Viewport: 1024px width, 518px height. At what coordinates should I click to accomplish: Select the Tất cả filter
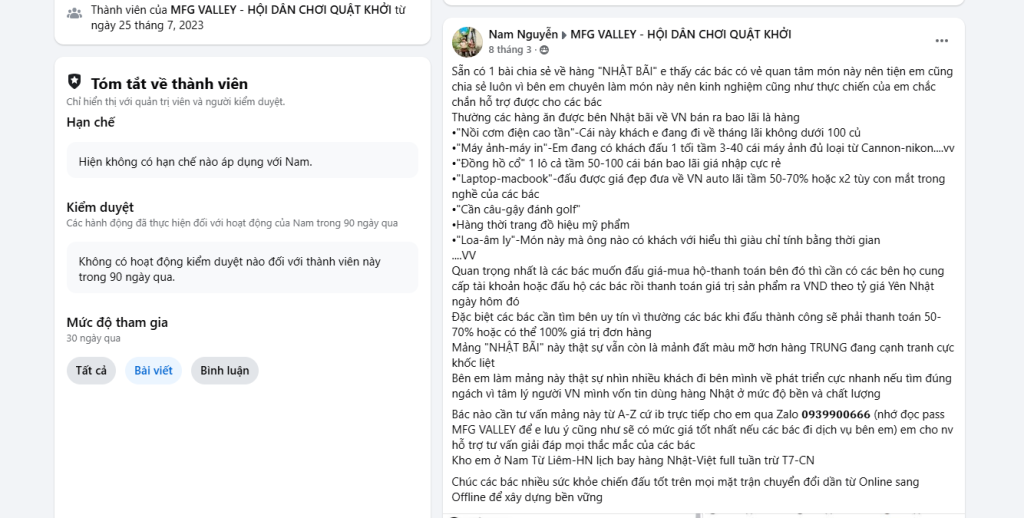91,370
